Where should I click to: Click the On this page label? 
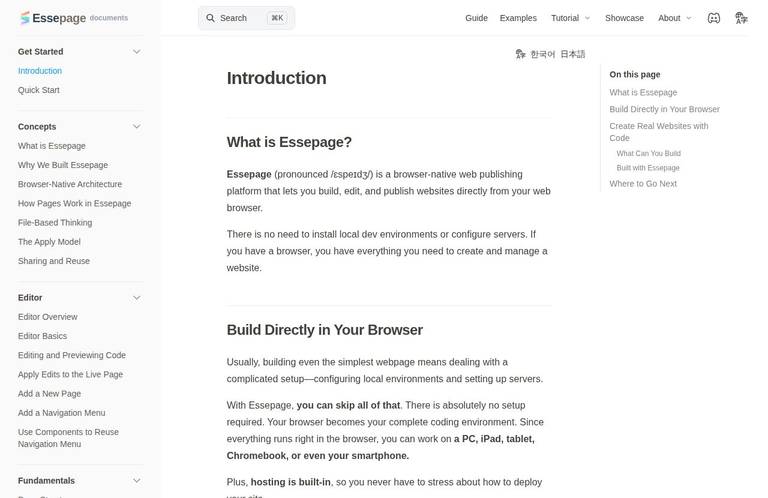[634, 74]
